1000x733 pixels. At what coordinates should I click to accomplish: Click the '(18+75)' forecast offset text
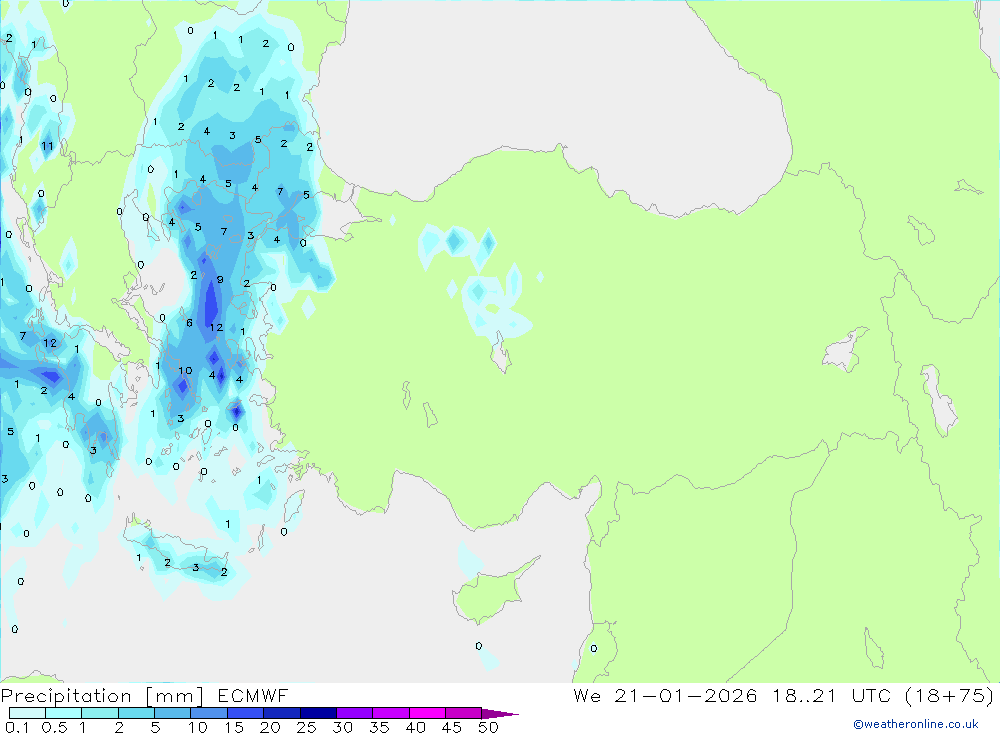coord(949,695)
